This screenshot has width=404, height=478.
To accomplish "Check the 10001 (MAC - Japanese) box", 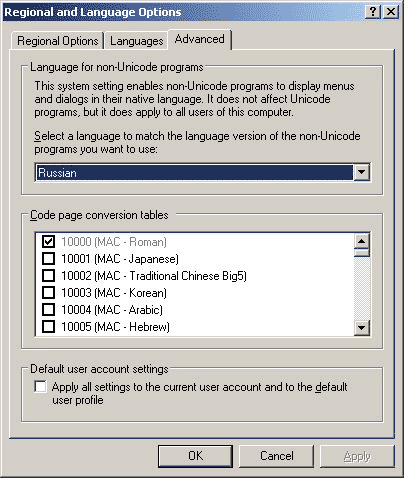I will click(48, 258).
